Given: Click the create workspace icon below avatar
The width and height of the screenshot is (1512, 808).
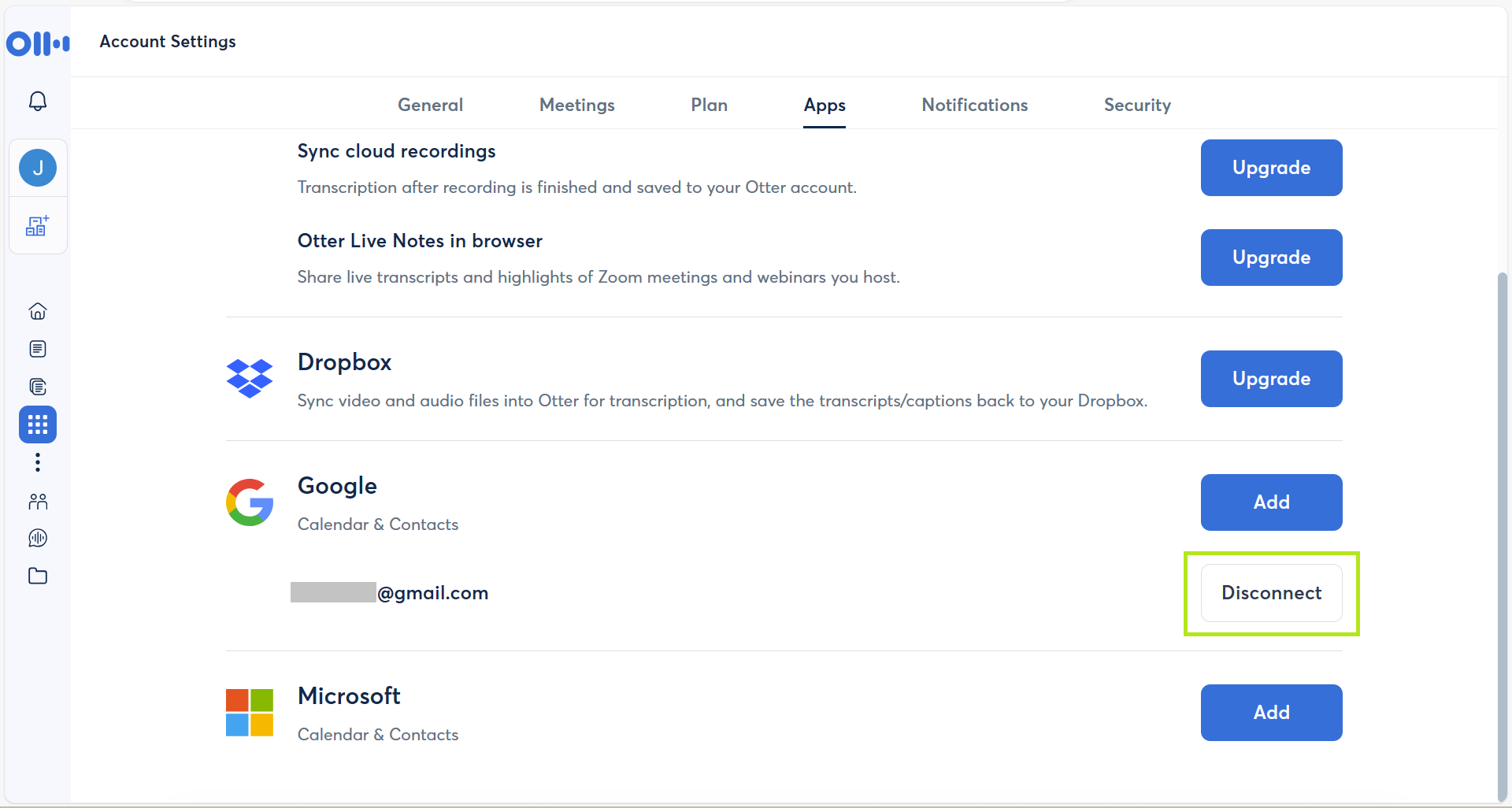Looking at the screenshot, I should 38,226.
